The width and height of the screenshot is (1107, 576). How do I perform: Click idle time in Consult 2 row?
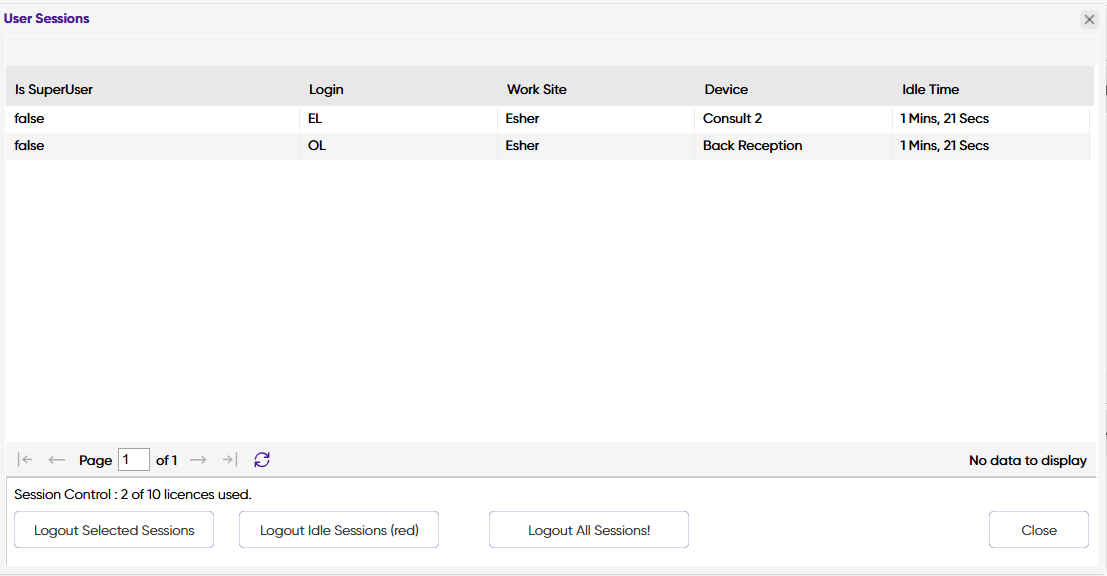pyautogui.click(x=991, y=119)
